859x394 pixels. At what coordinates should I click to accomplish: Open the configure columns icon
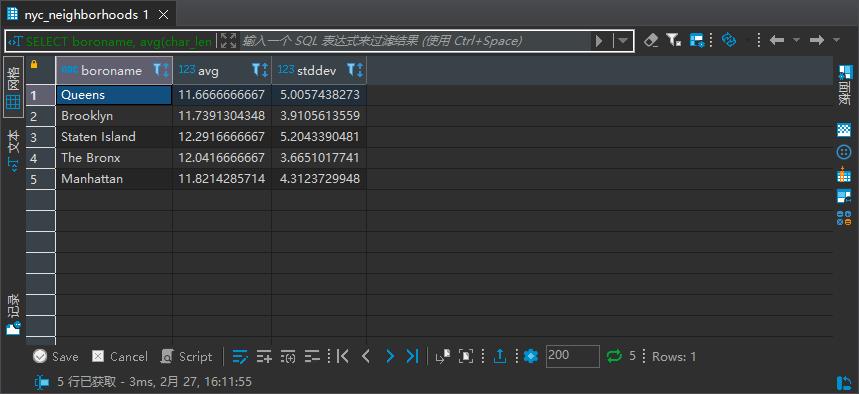pos(697,40)
